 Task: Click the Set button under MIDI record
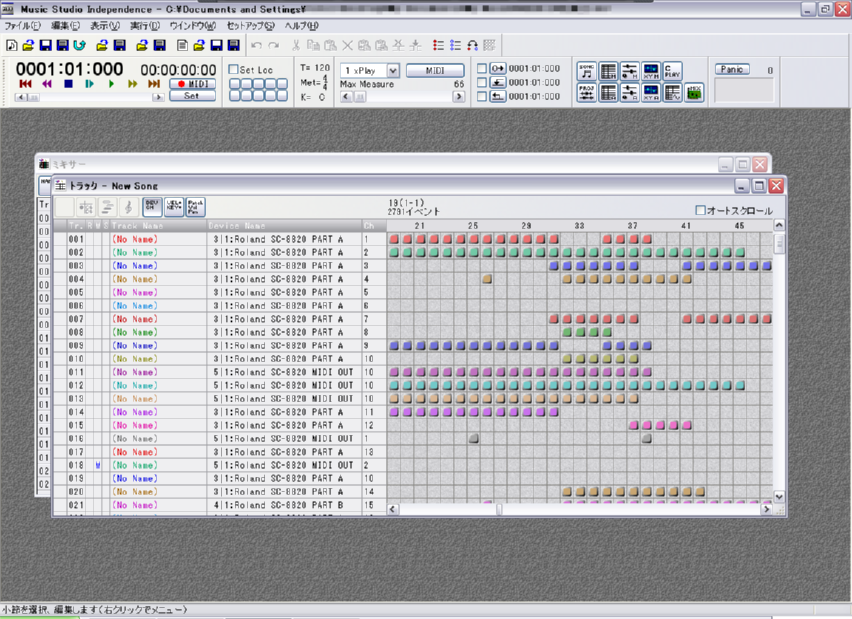[x=192, y=96]
